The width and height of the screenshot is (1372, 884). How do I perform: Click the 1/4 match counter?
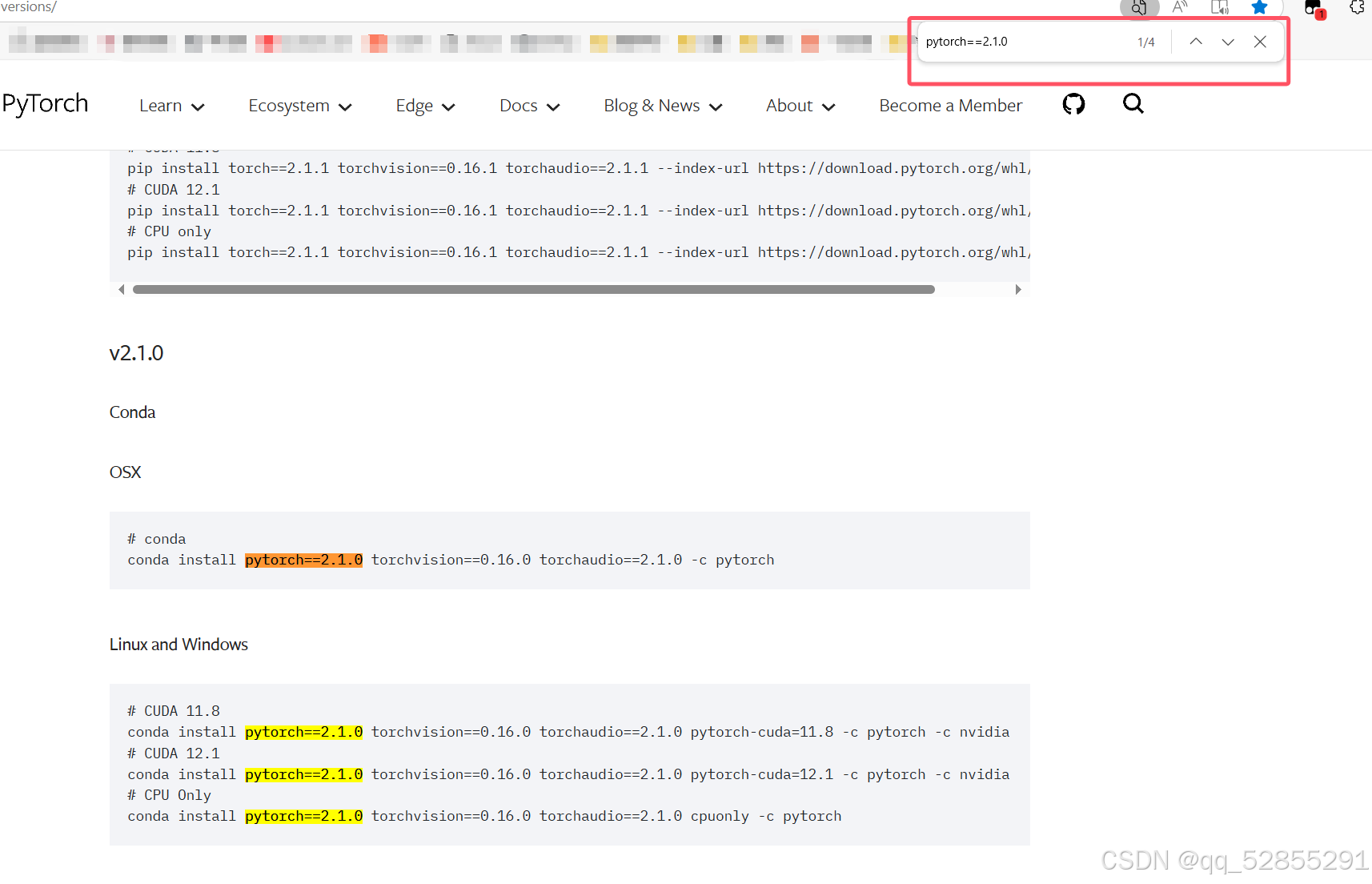click(x=1146, y=42)
